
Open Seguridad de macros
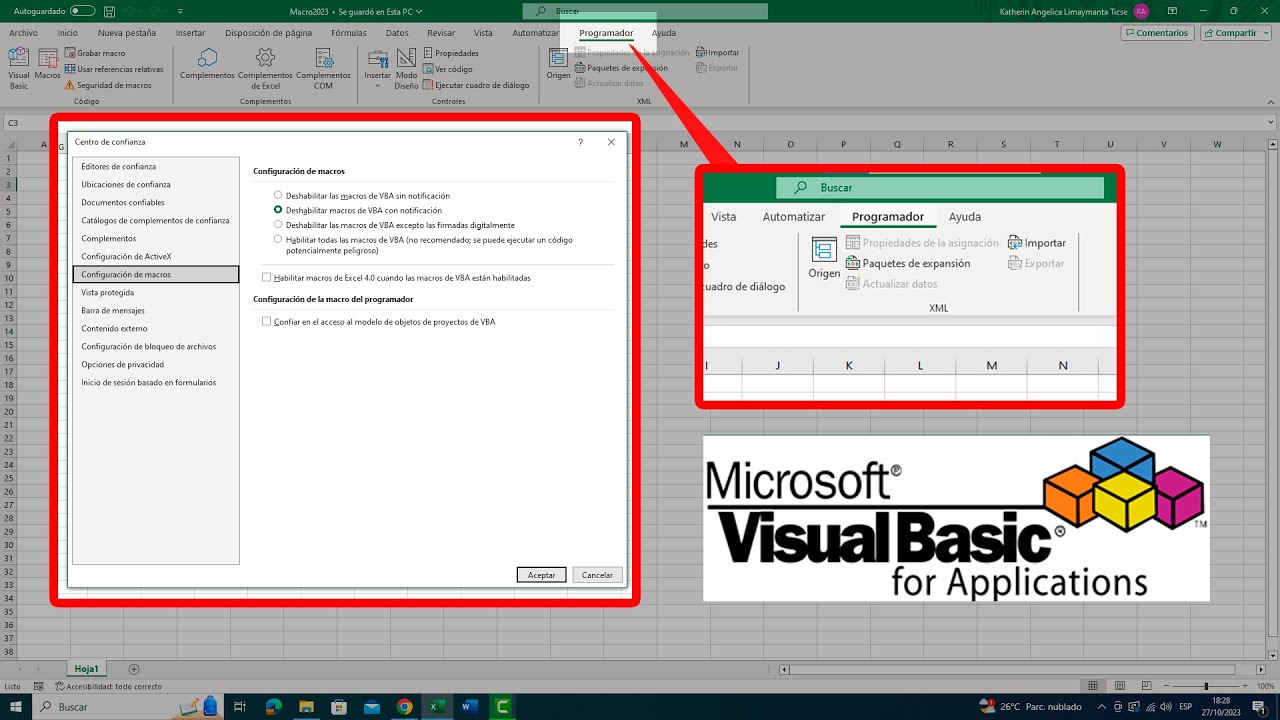(108, 85)
